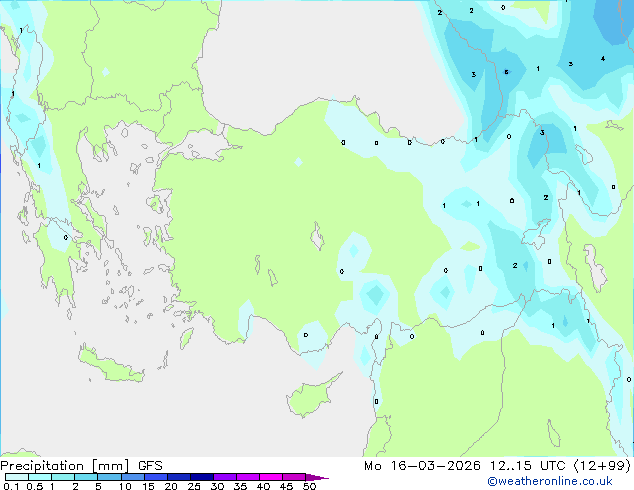Click the 'GFS' model label
634x490 pixels.
(150, 466)
